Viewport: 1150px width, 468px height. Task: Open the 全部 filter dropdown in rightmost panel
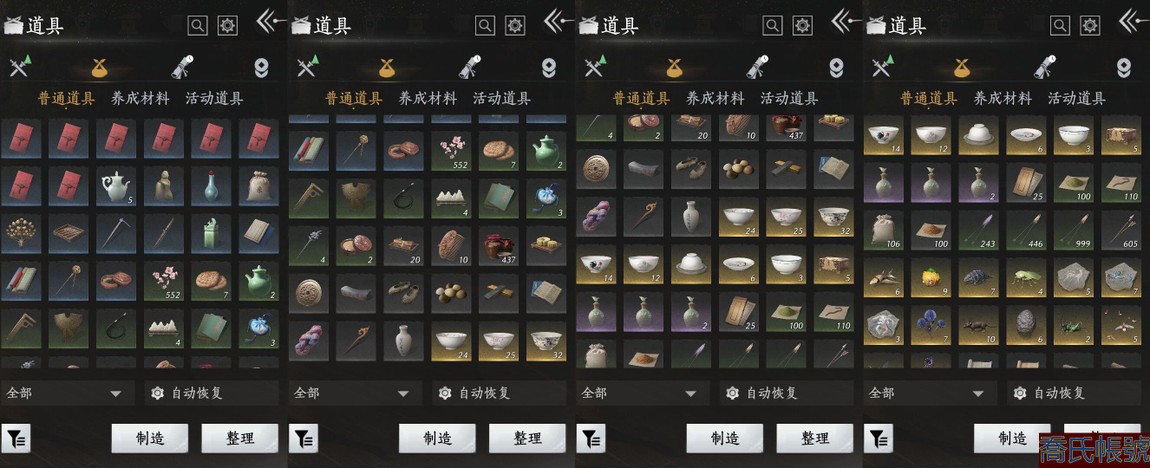(x=929, y=393)
